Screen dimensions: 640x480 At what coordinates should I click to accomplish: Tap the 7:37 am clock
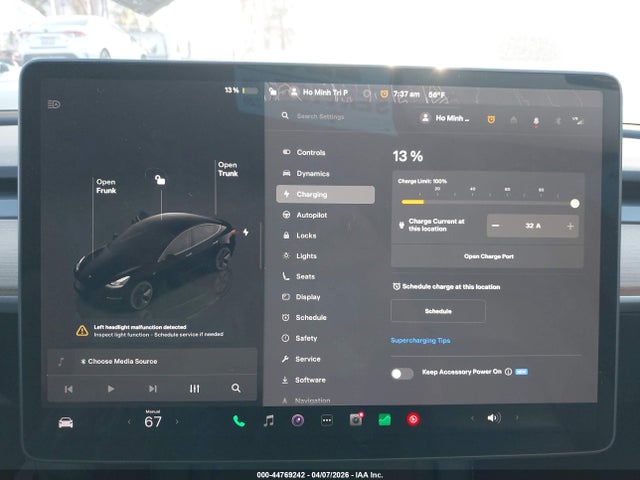pyautogui.click(x=406, y=94)
